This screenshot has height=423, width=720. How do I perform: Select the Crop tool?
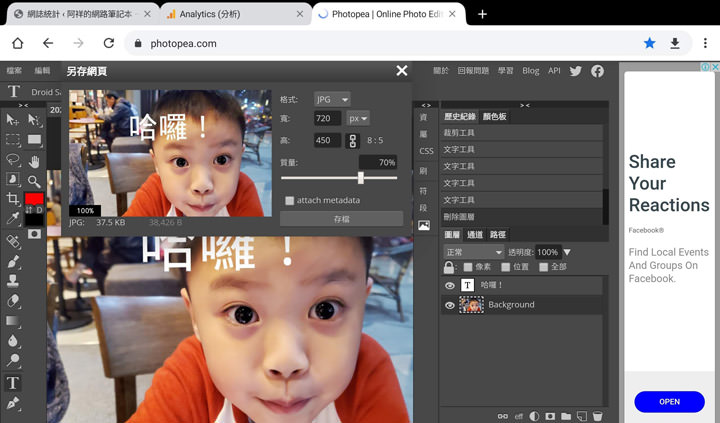tap(12, 198)
